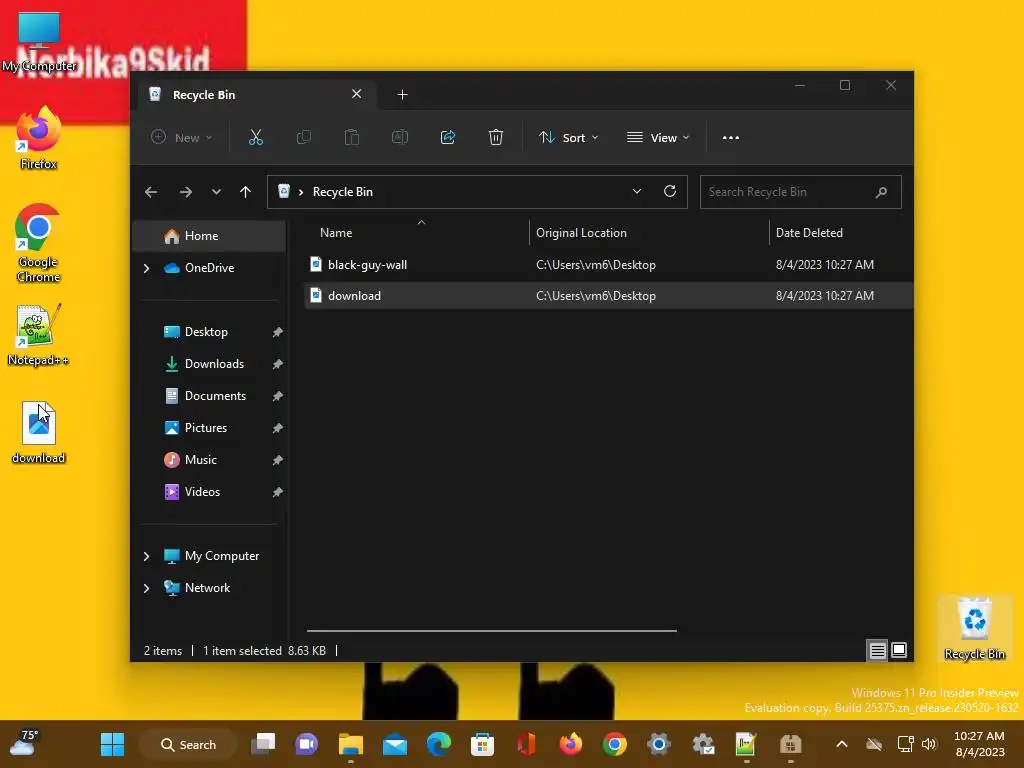1024x768 pixels.
Task: Go to Home in navigation pane
Action: point(209,236)
